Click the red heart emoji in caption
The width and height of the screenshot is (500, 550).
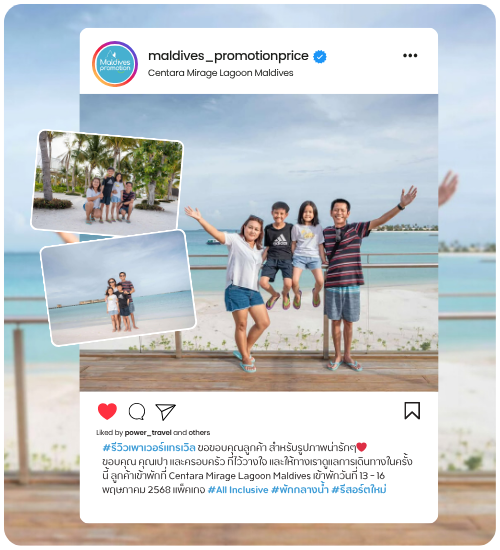tap(361, 447)
